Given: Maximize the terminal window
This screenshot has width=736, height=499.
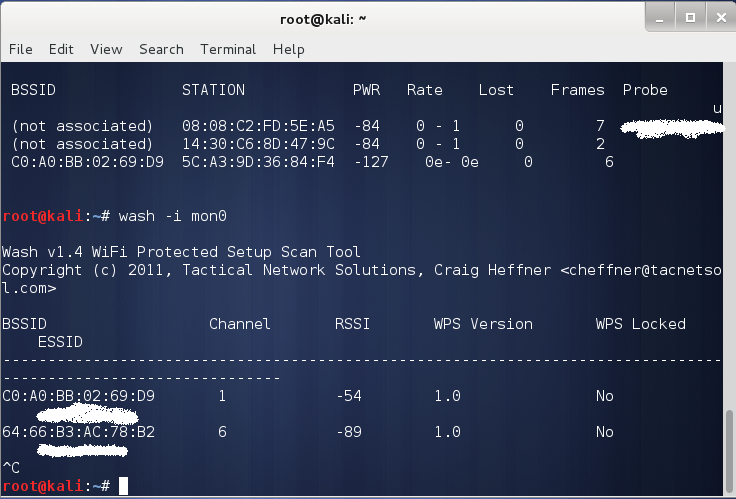Looking at the screenshot, I should click(690, 17).
